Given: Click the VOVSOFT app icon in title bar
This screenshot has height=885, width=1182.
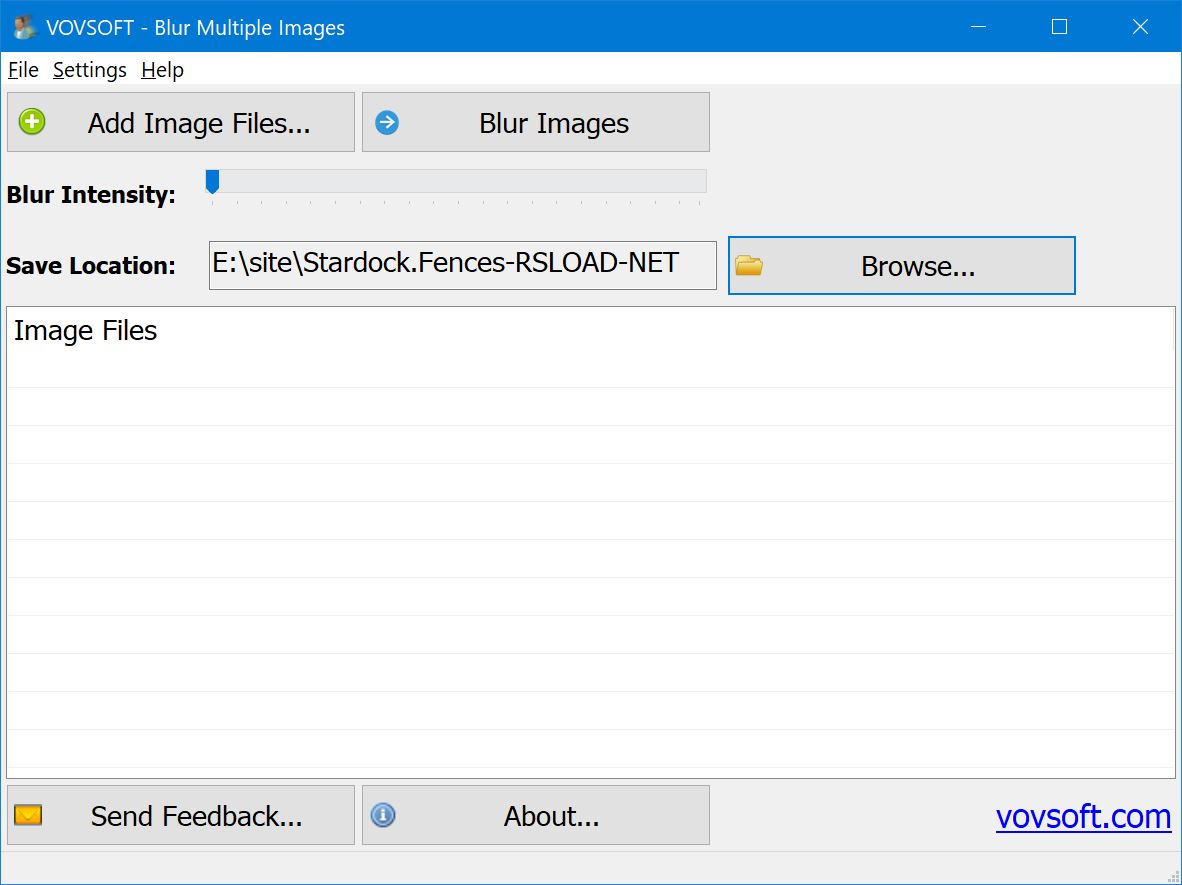Looking at the screenshot, I should [x=24, y=27].
